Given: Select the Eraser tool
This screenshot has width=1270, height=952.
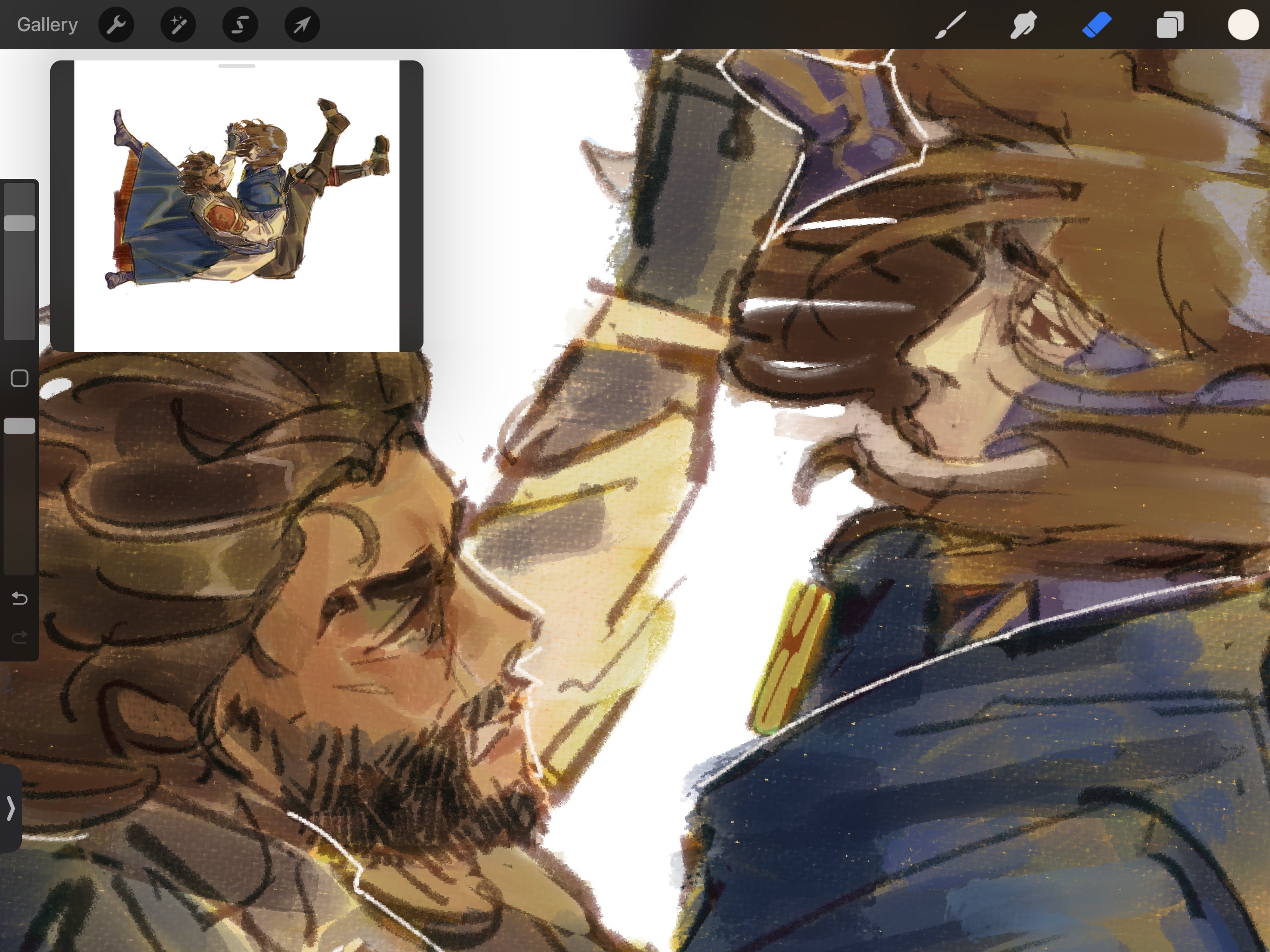Looking at the screenshot, I should click(x=1097, y=25).
